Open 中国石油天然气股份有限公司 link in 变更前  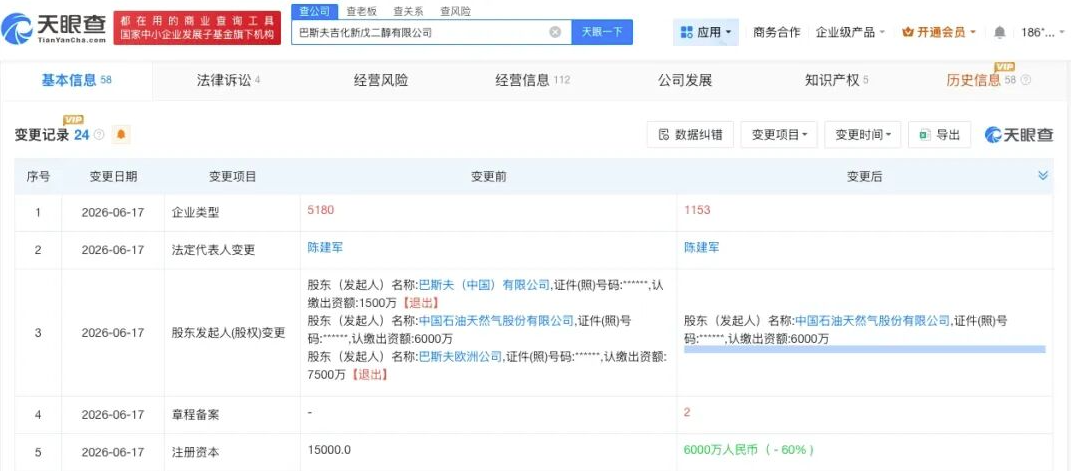pos(495,321)
